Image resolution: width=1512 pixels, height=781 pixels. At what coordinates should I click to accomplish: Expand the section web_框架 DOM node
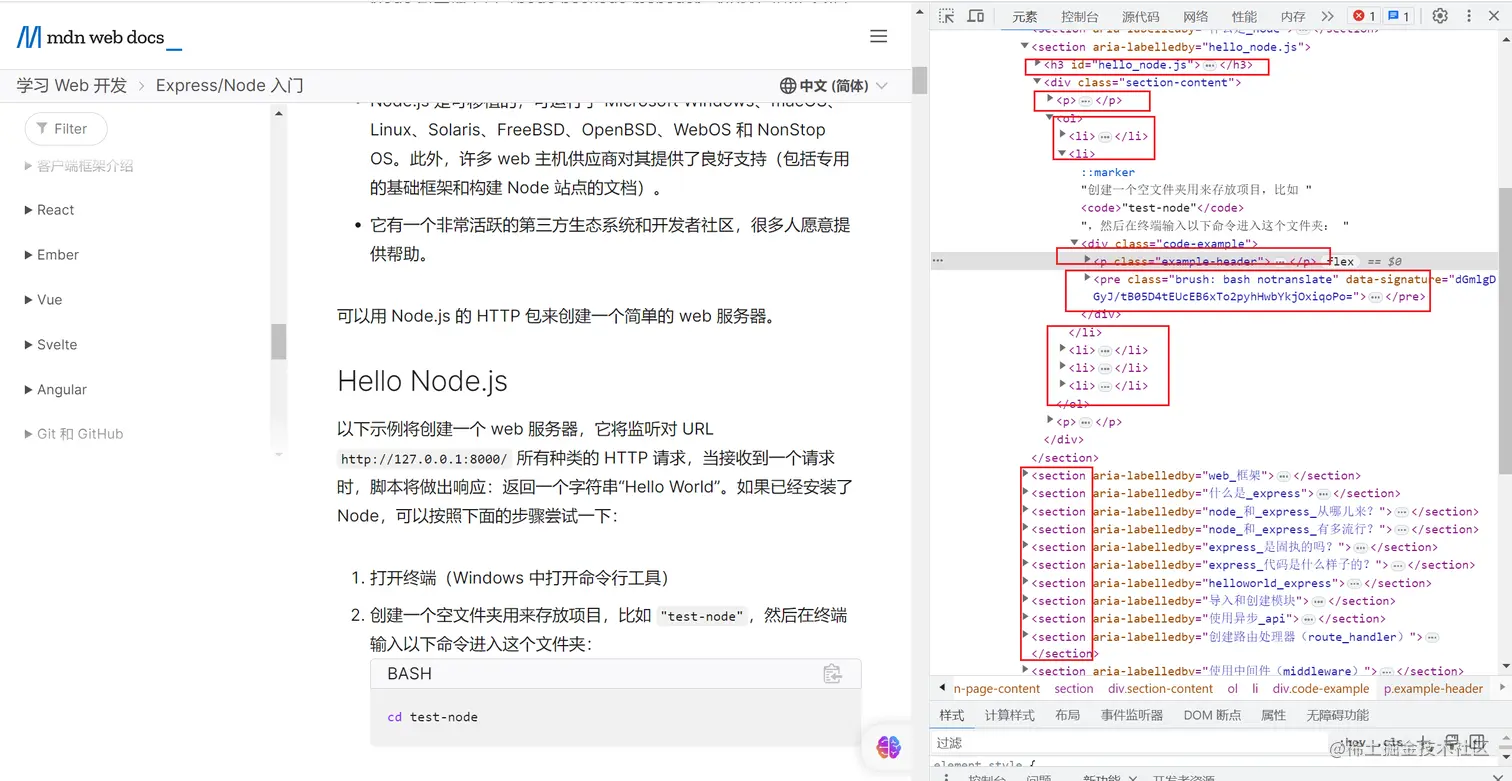tap(1025, 475)
